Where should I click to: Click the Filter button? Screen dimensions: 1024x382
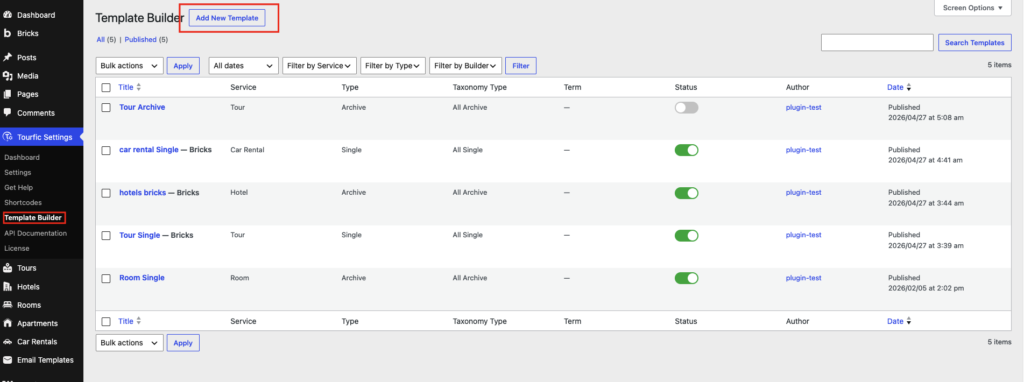[520, 65]
